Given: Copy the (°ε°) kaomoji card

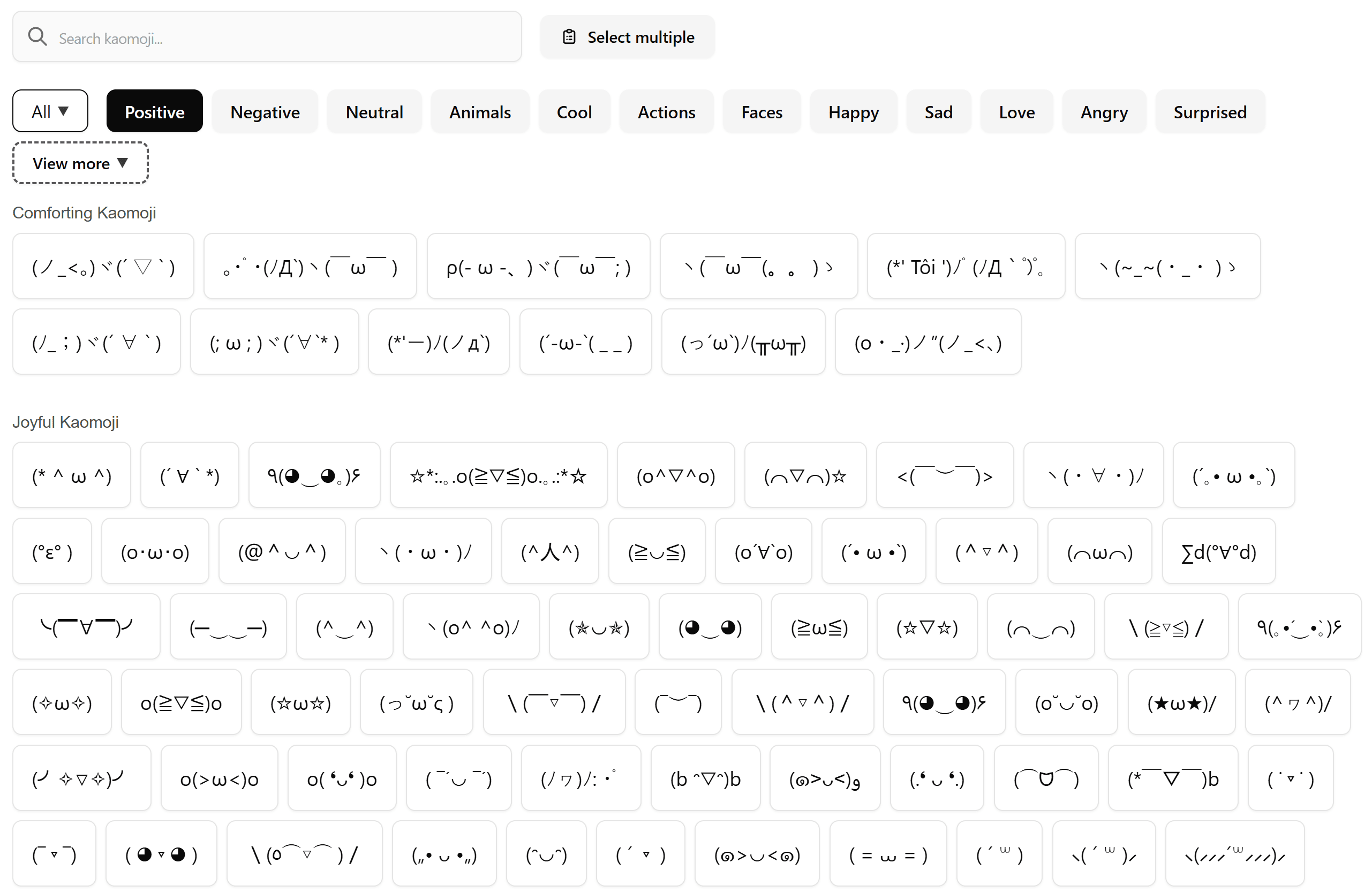Looking at the screenshot, I should [51, 551].
